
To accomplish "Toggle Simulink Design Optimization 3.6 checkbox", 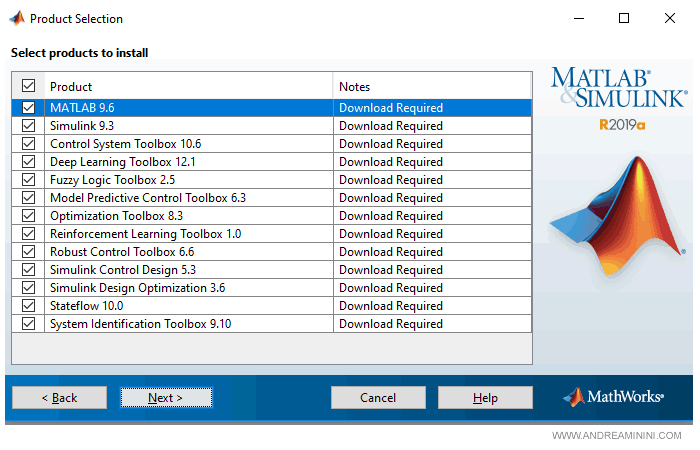I will tap(29, 288).
